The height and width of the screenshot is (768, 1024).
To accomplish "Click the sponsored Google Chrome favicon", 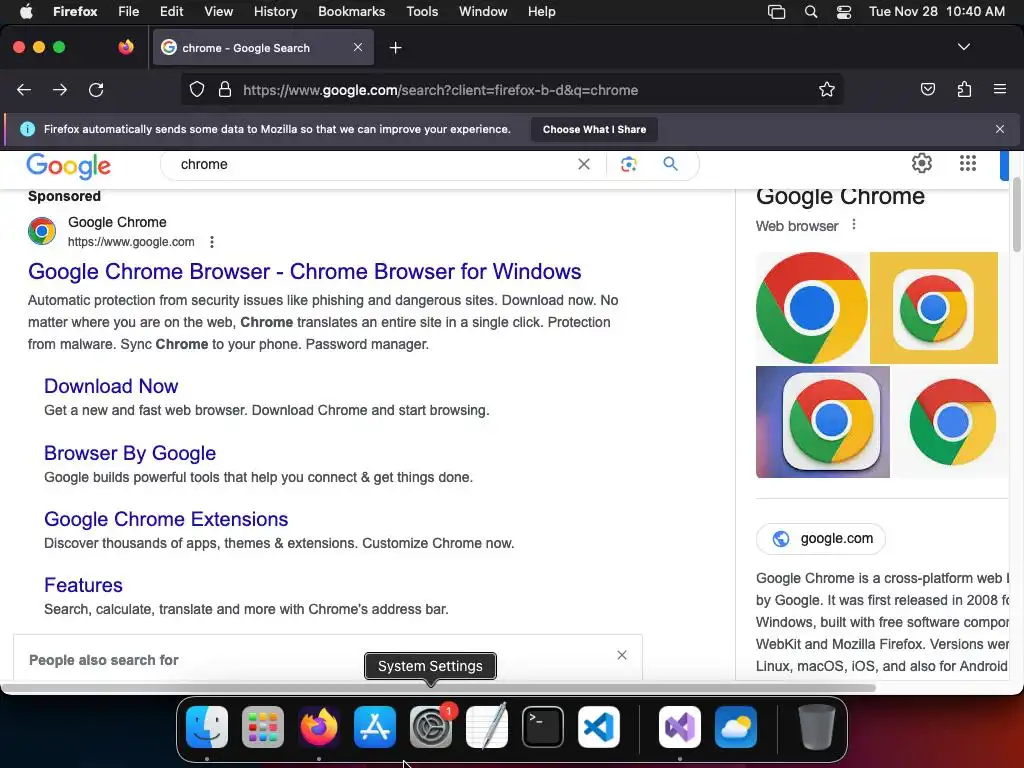I will tap(42, 231).
